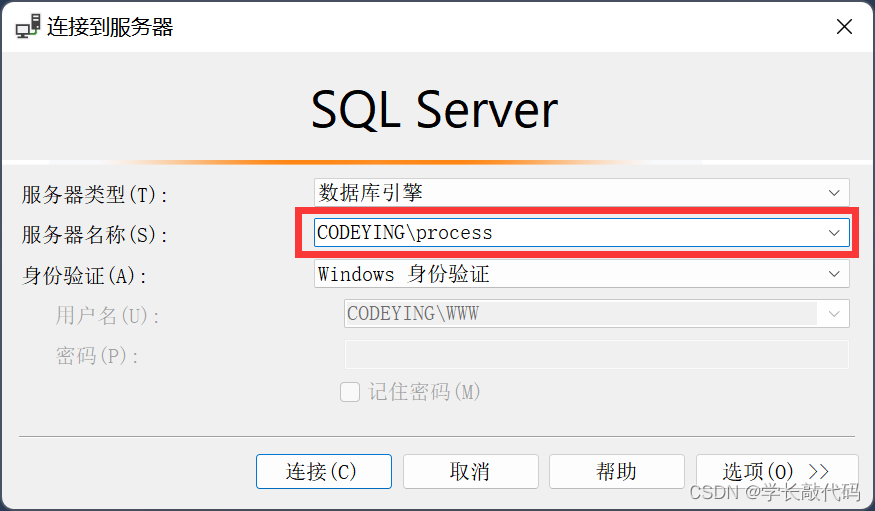Viewport: 875px width, 511px height.
Task: Click the 取消 cancel button
Action: pos(470,471)
